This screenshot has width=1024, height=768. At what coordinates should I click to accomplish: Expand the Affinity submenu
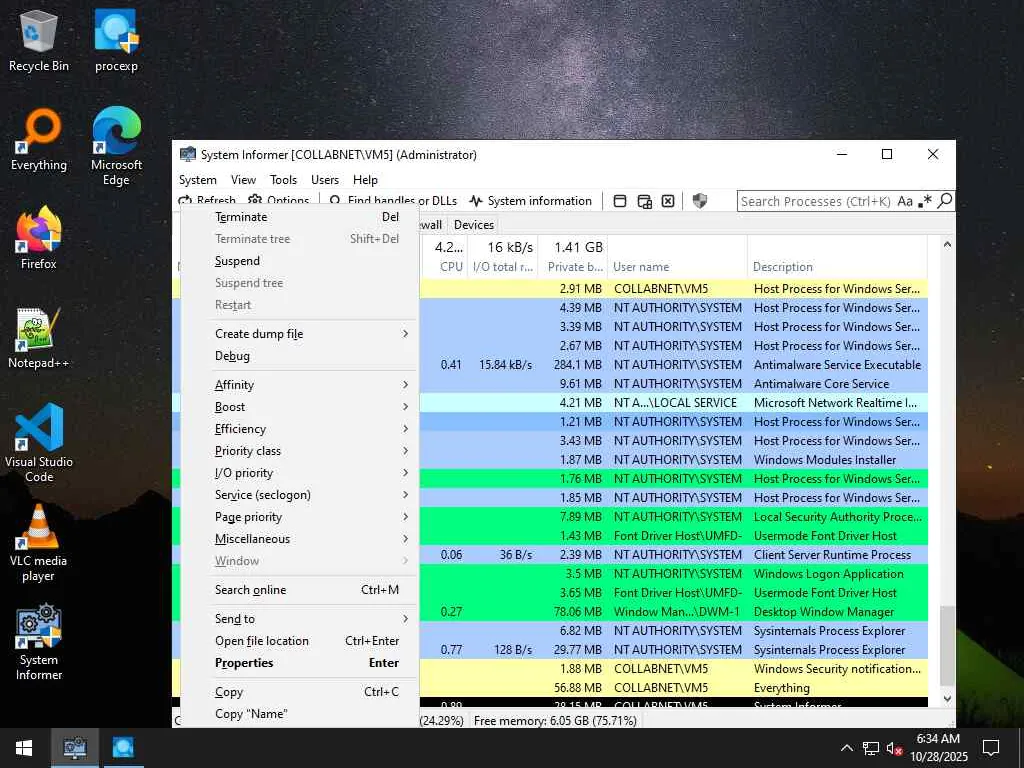click(x=300, y=385)
